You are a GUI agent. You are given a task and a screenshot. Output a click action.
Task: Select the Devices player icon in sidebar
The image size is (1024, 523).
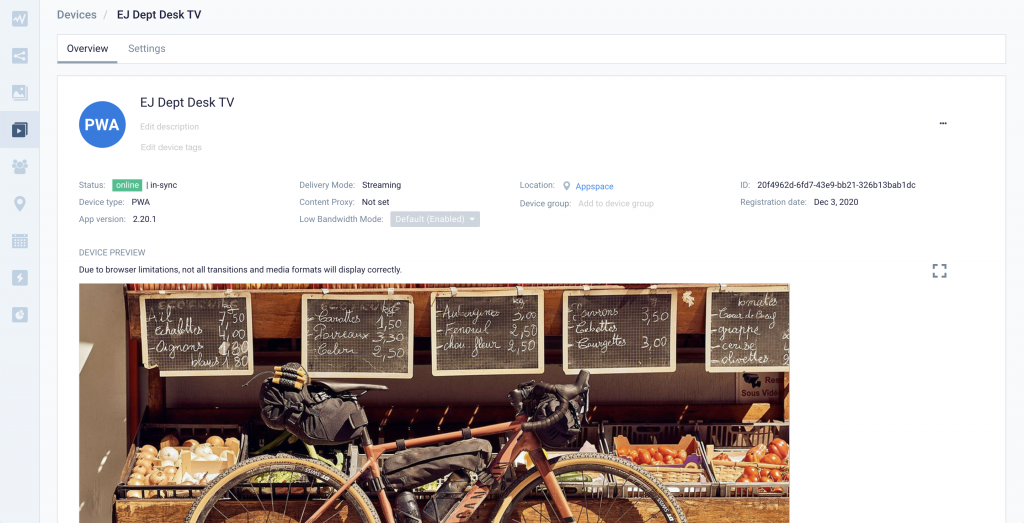(20, 130)
